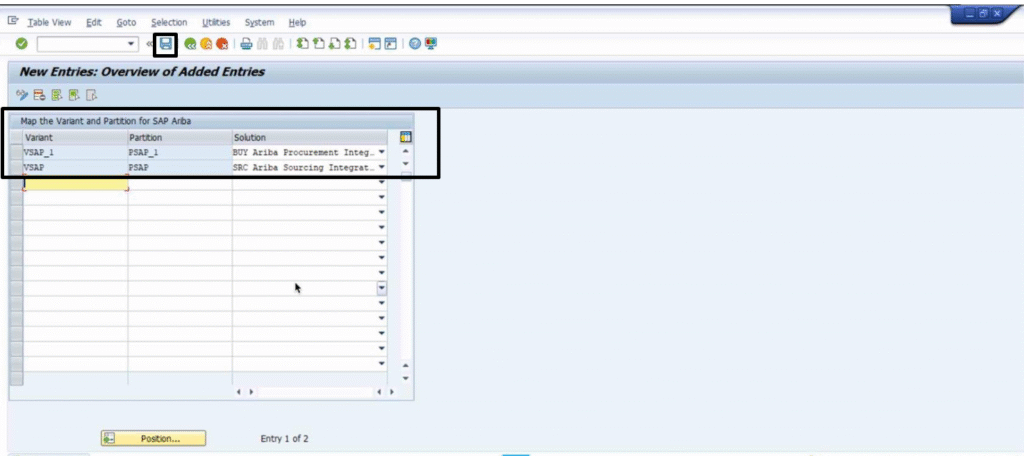Open the boxed Solution dropdown near the cursor
The width and height of the screenshot is (1024, 456).
coord(382,288)
